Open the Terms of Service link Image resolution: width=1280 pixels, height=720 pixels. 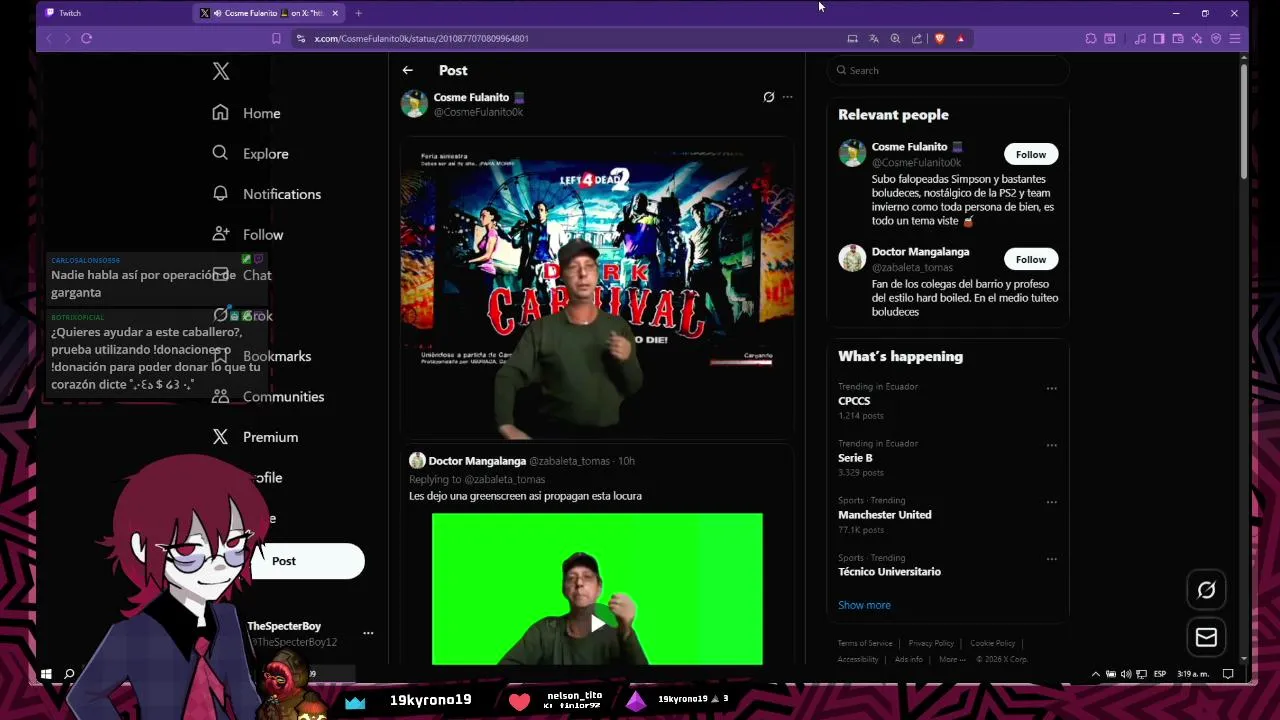pyautogui.click(x=865, y=643)
